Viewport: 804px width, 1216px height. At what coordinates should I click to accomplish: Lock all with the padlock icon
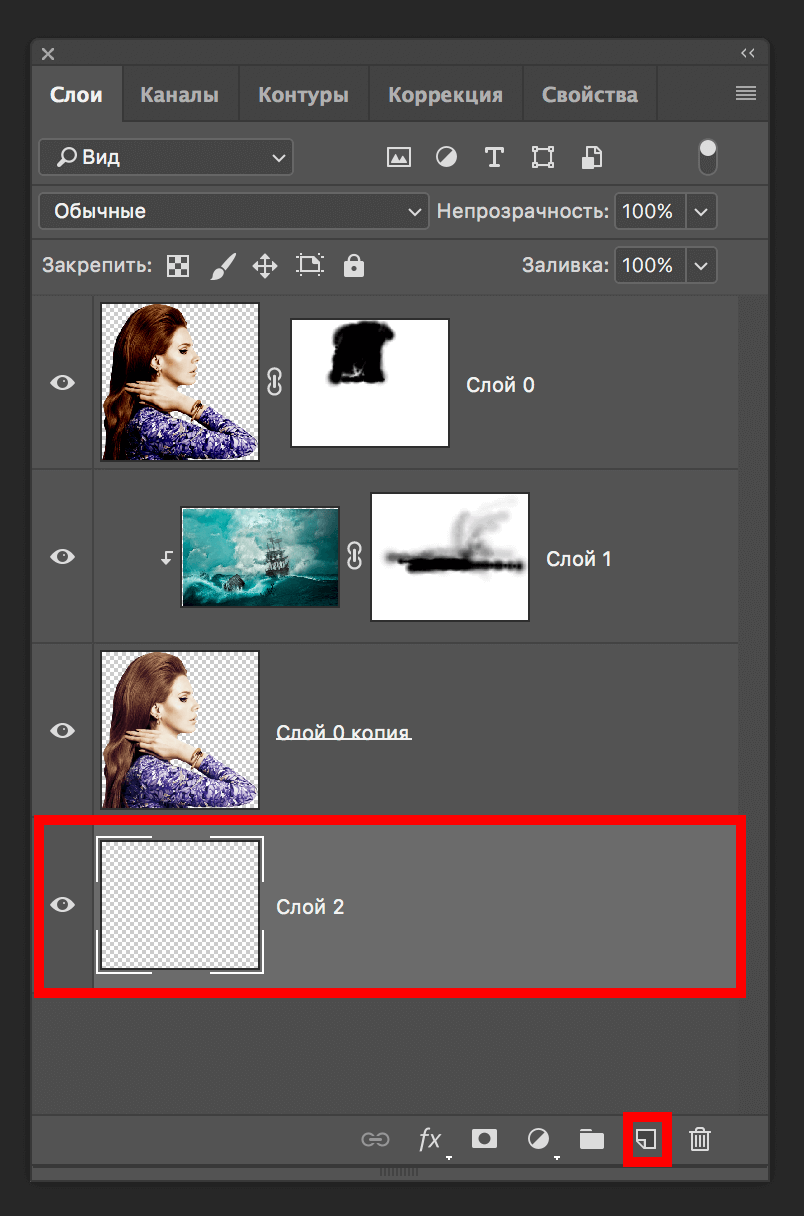[x=353, y=266]
